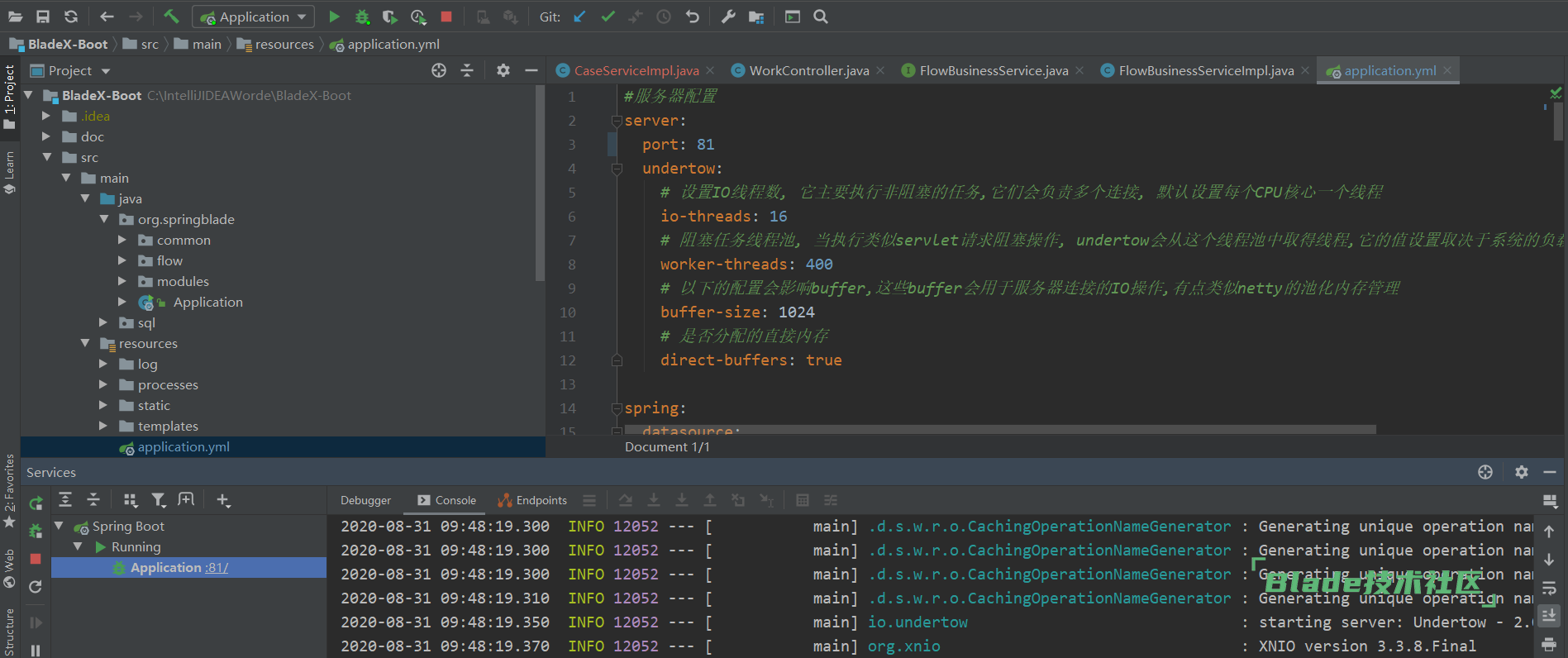
Task: Open file with the folder toolbar icon
Action: click(x=16, y=17)
